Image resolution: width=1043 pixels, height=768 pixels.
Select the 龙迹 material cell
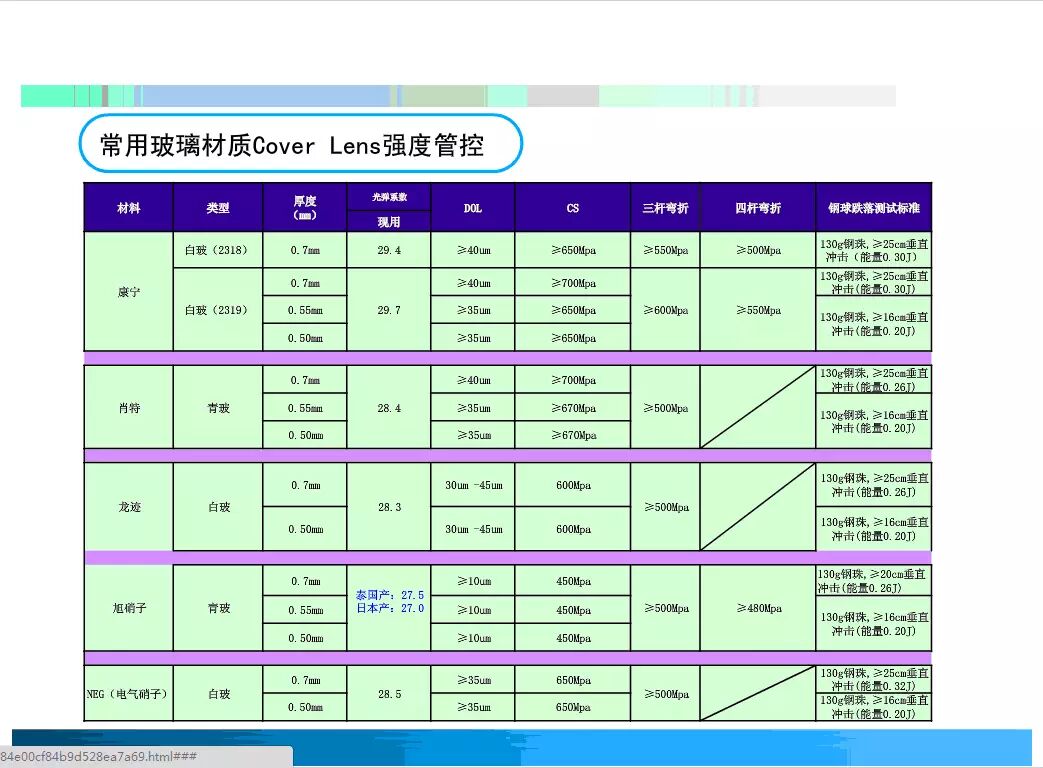[128, 507]
